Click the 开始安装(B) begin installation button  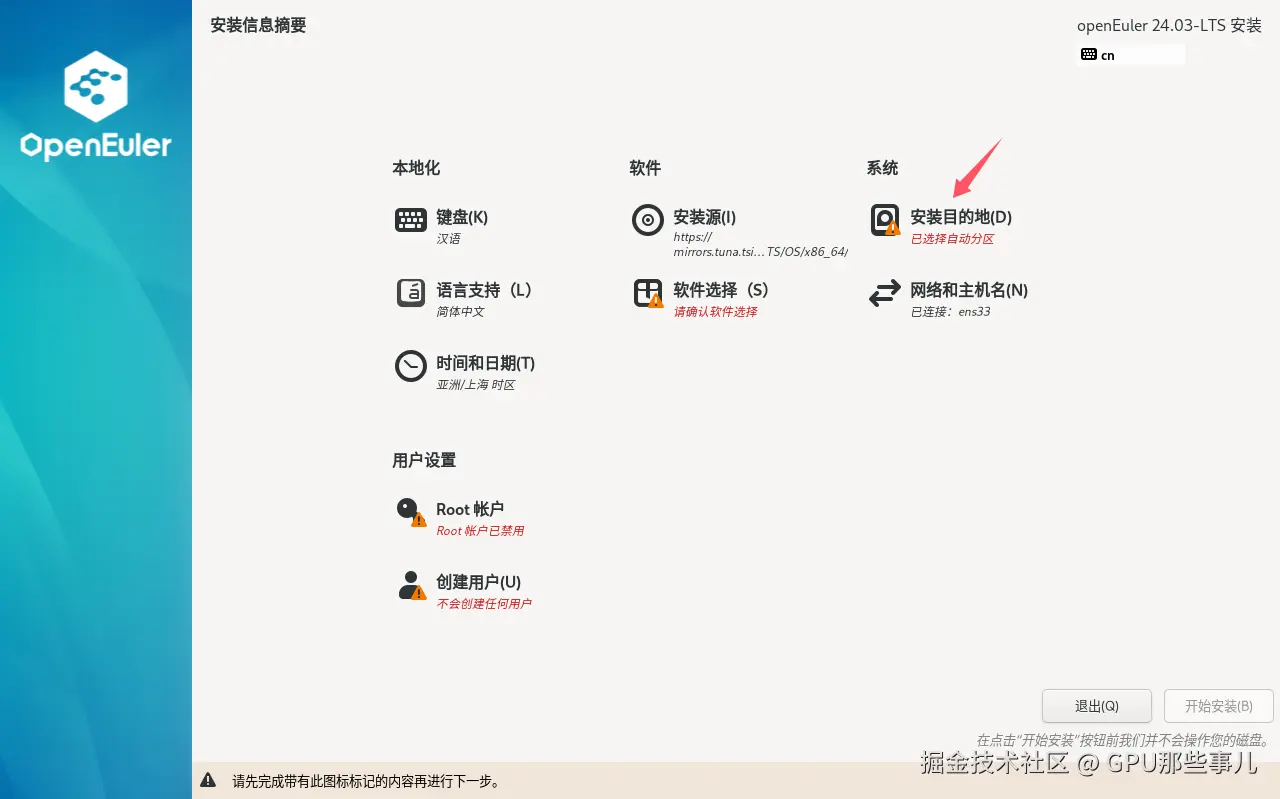click(x=1218, y=705)
